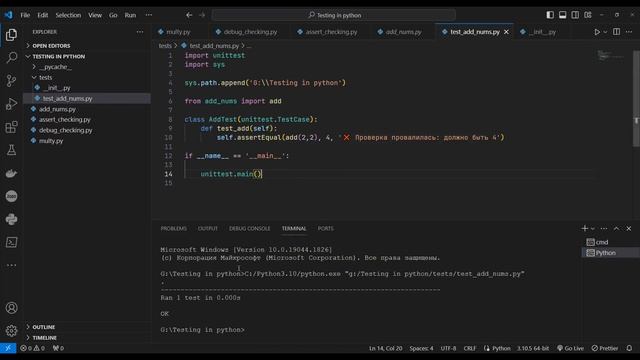Open the Run and Debug view
Image resolution: width=640 pixels, height=360 pixels.
(11, 104)
